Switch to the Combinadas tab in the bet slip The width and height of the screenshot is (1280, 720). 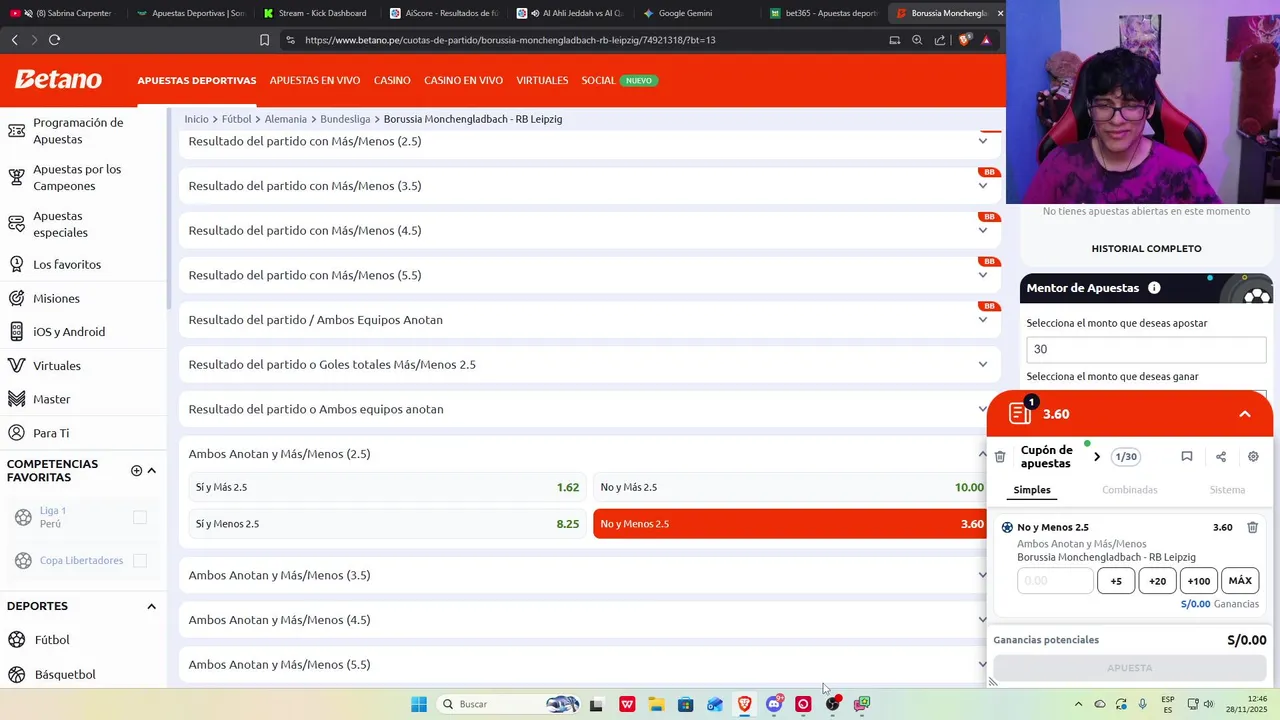1130,490
